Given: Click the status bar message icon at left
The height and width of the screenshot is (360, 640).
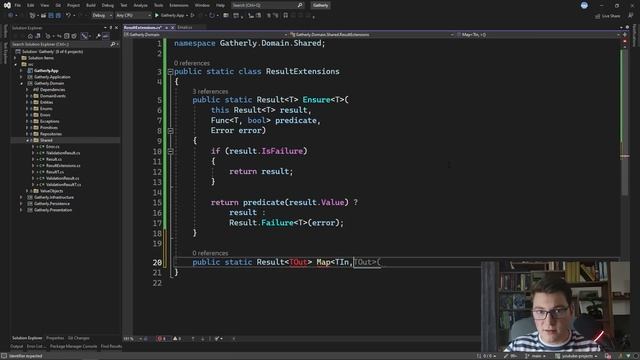Looking at the screenshot, I should point(4,356).
